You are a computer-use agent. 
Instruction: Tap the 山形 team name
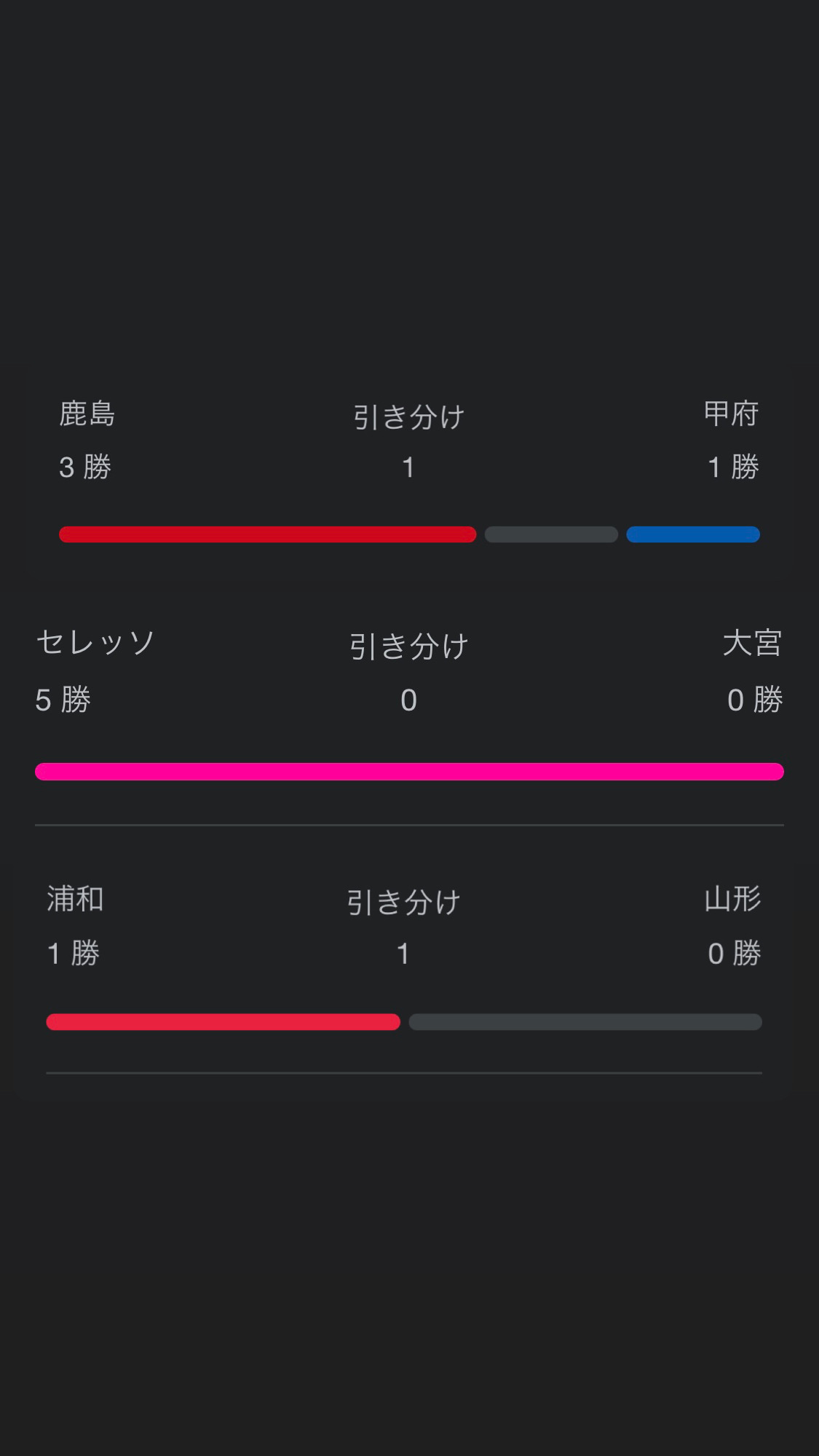click(x=732, y=899)
